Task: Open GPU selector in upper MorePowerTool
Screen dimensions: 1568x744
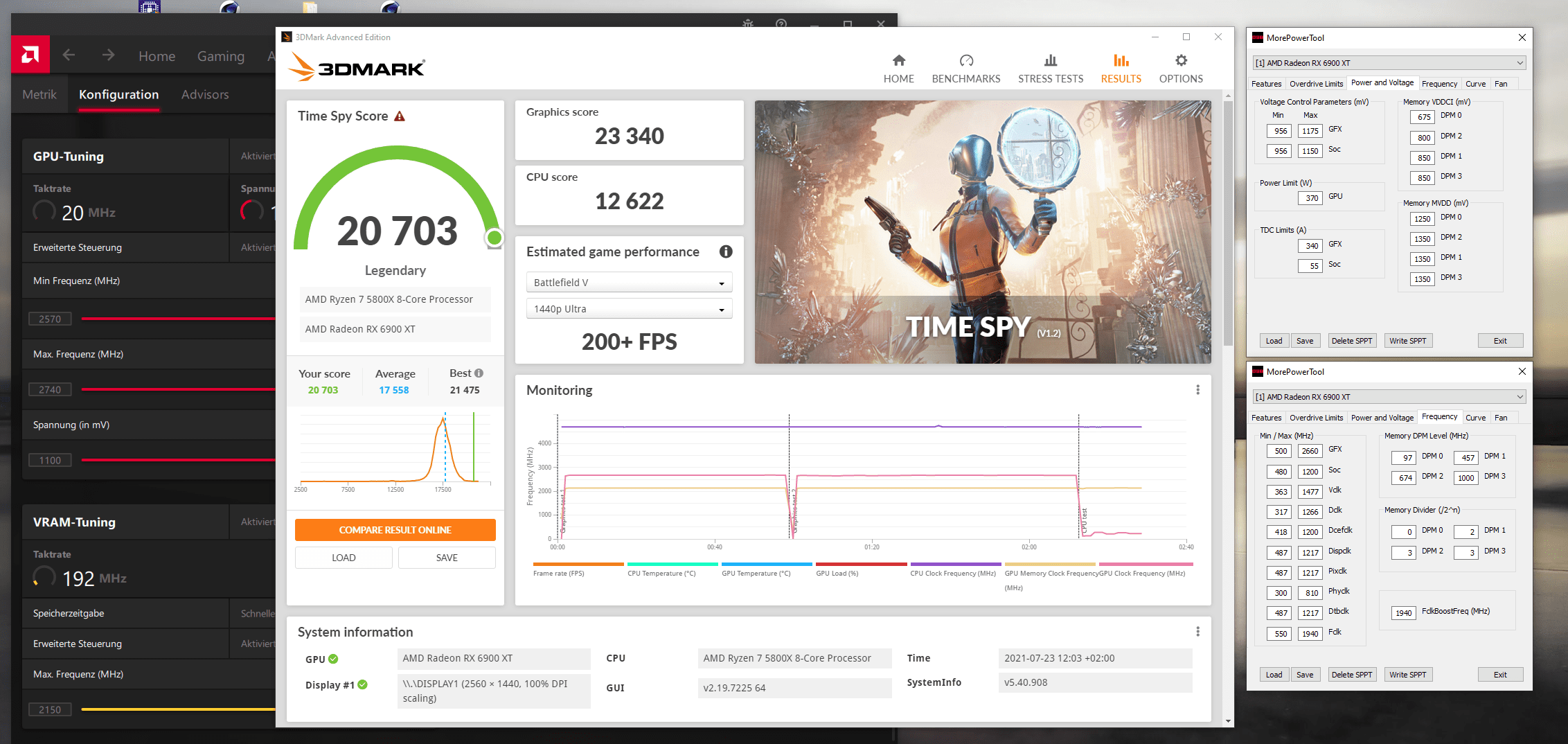Action: point(1389,63)
